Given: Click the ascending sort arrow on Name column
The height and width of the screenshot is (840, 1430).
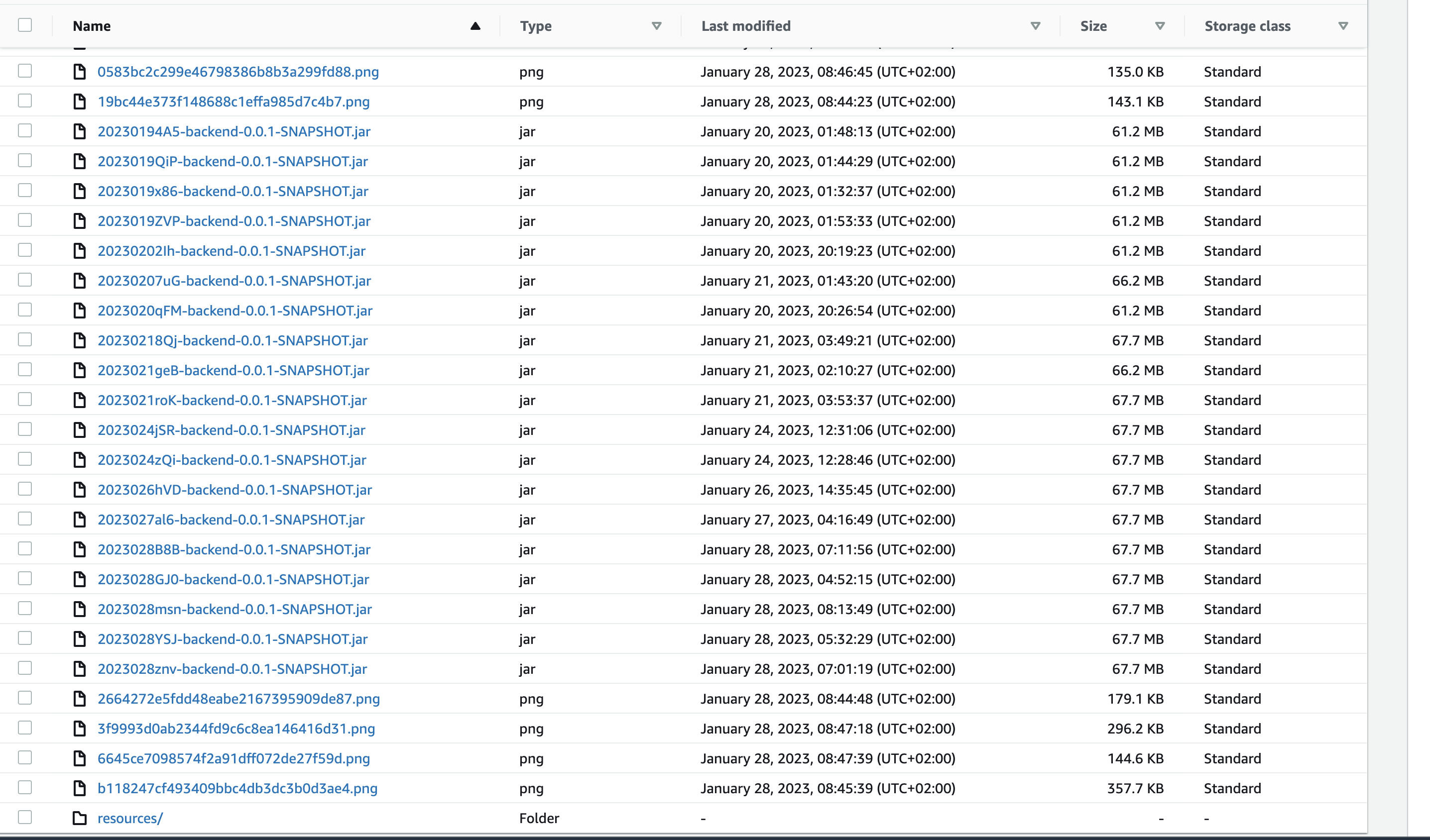Looking at the screenshot, I should tap(475, 25).
